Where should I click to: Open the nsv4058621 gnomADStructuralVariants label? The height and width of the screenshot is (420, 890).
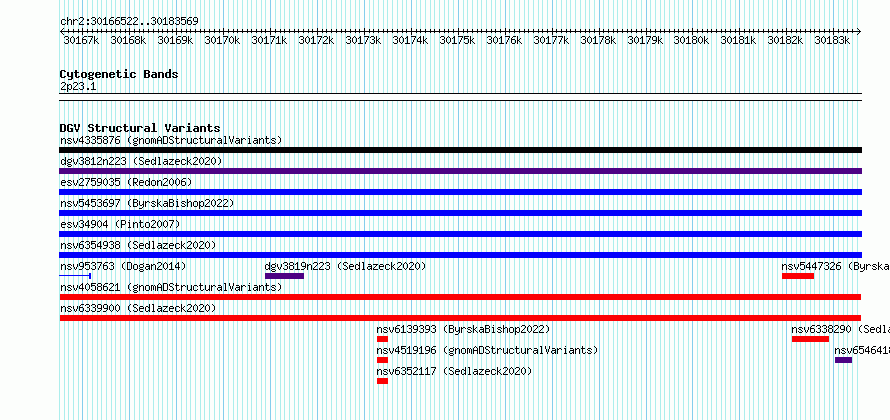click(x=171, y=287)
